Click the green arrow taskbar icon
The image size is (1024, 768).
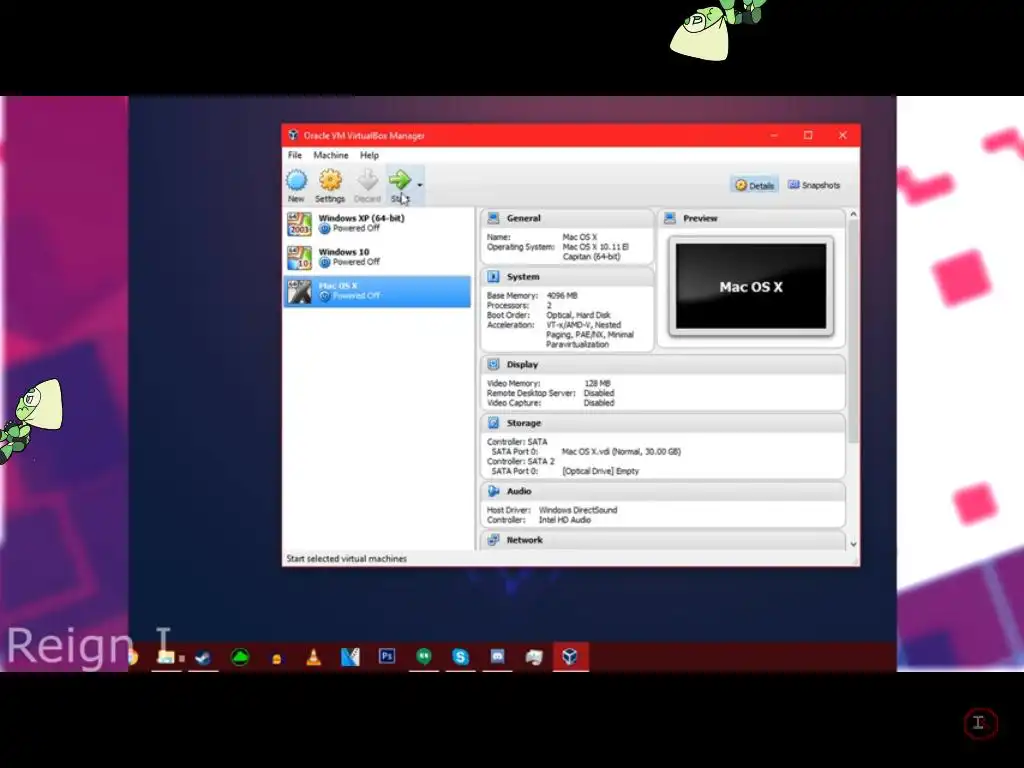point(240,657)
